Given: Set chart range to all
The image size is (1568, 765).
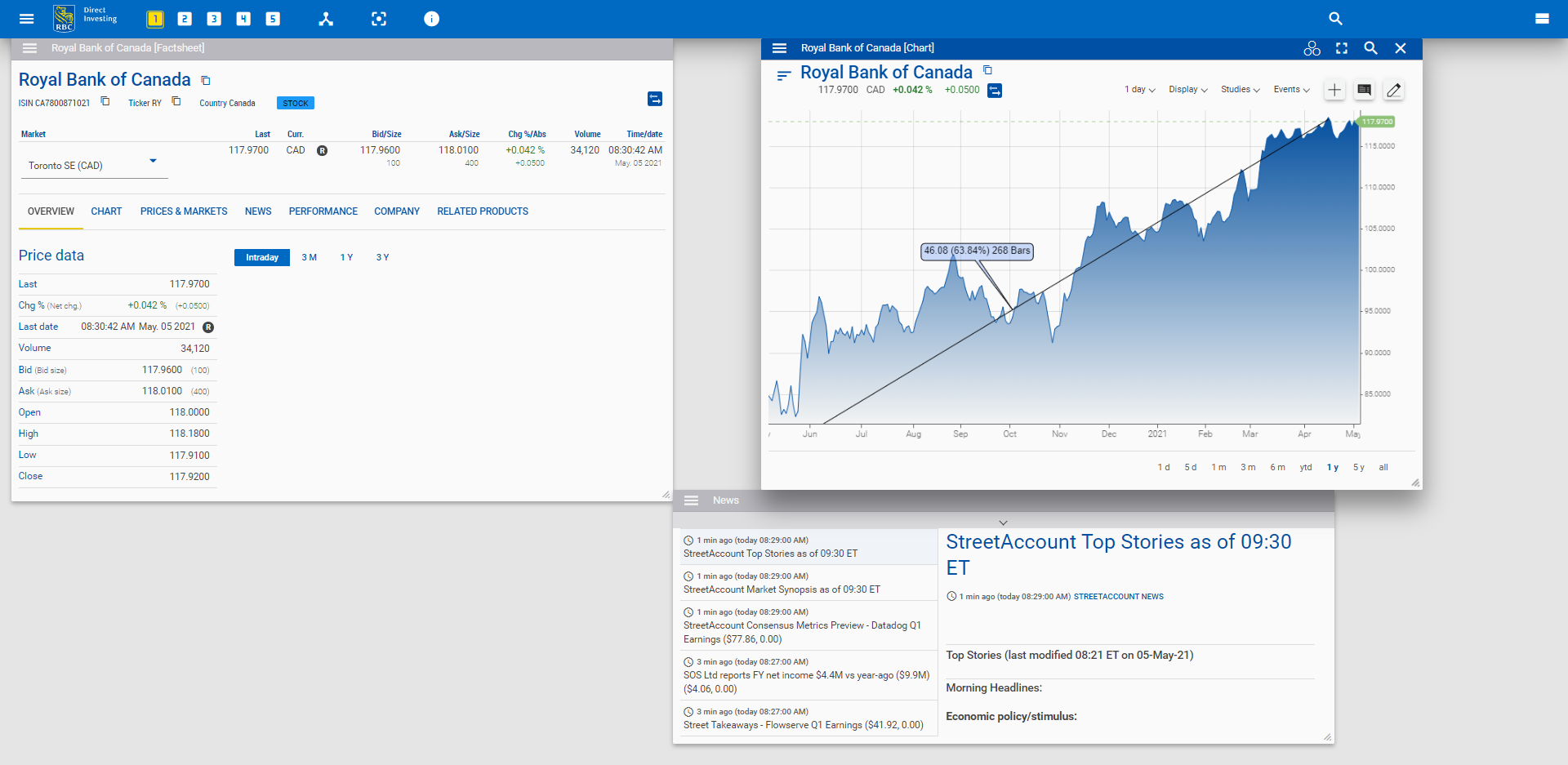Looking at the screenshot, I should tap(1383, 468).
